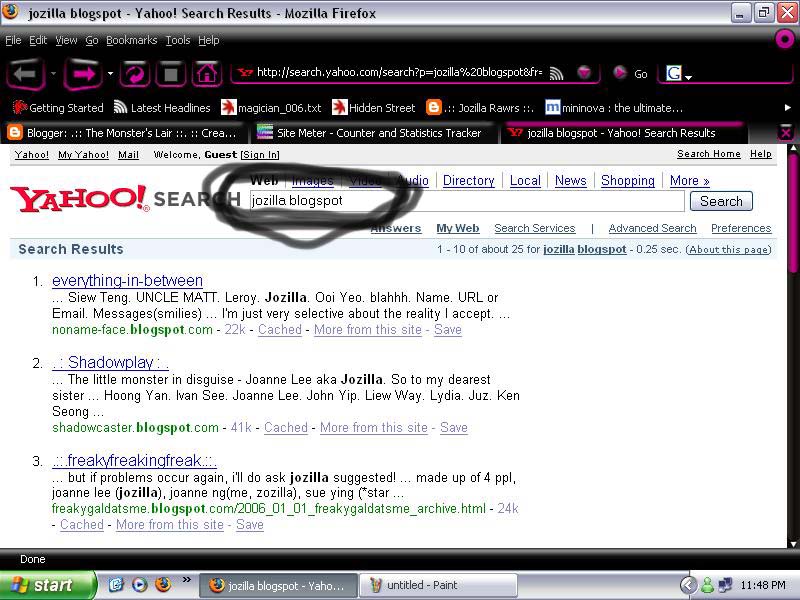Open the Forward history dropdown arrow
This screenshot has width=800, height=600.
[110, 73]
